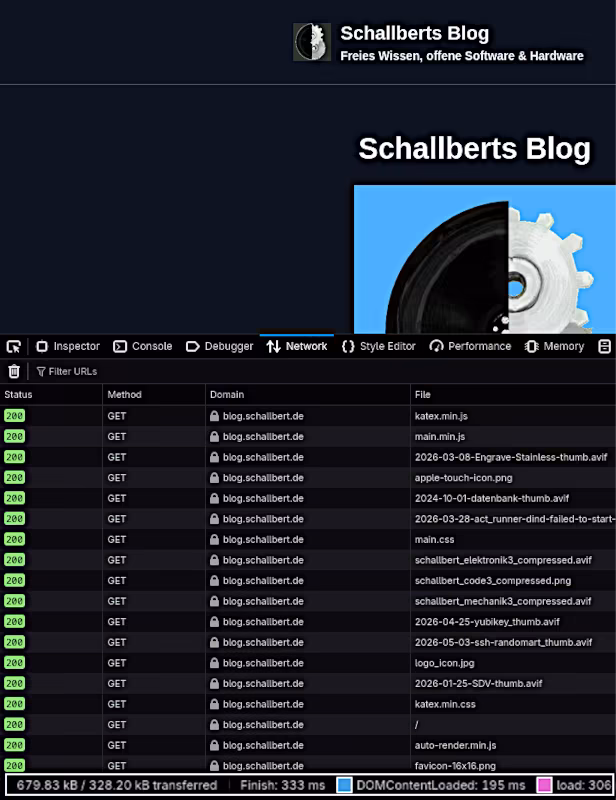This screenshot has height=800, width=616.
Task: Click the DOMContentLoaded: 195 ms status text
Action: click(x=441, y=785)
